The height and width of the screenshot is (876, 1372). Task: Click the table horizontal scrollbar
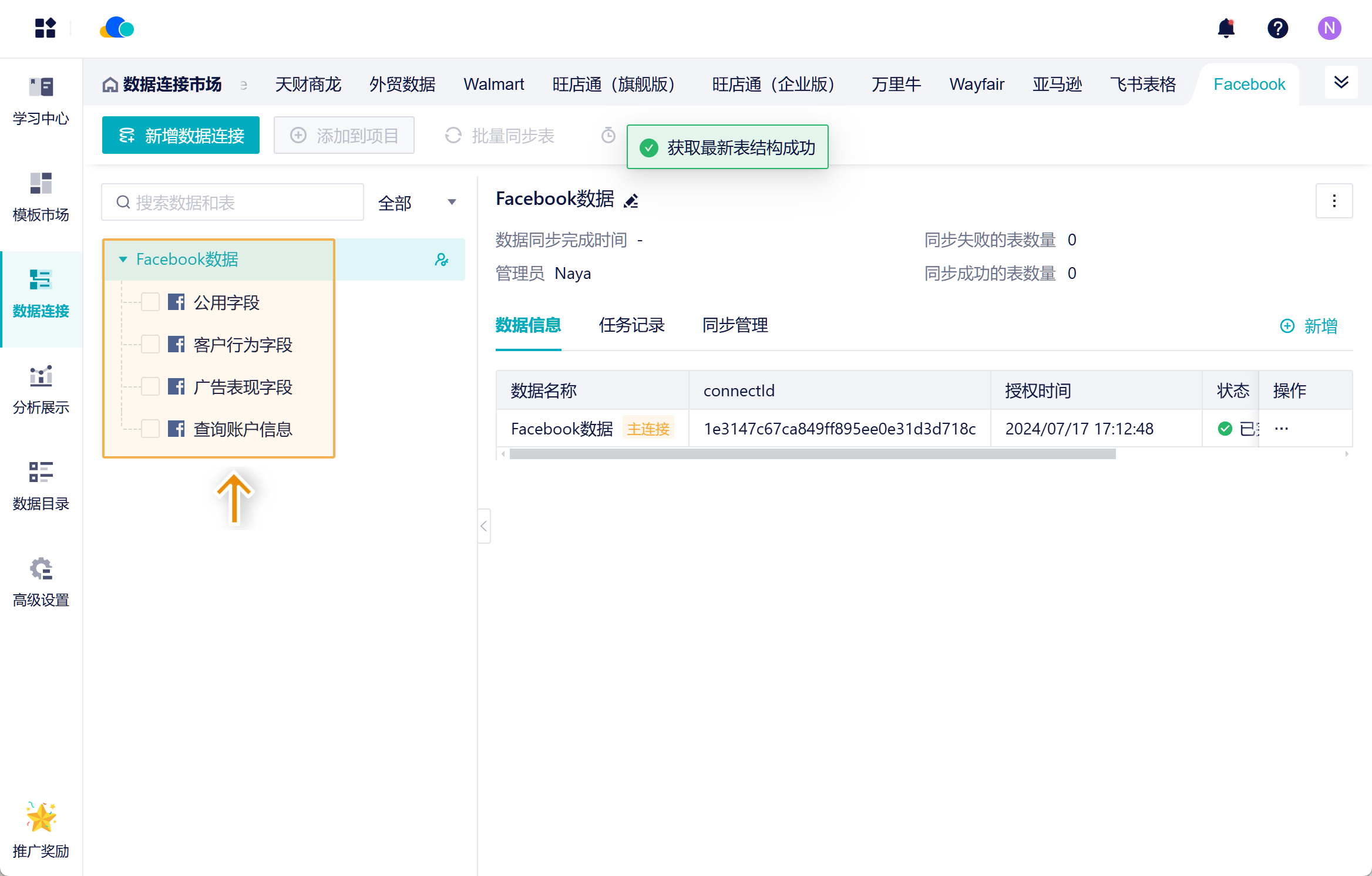[x=812, y=454]
